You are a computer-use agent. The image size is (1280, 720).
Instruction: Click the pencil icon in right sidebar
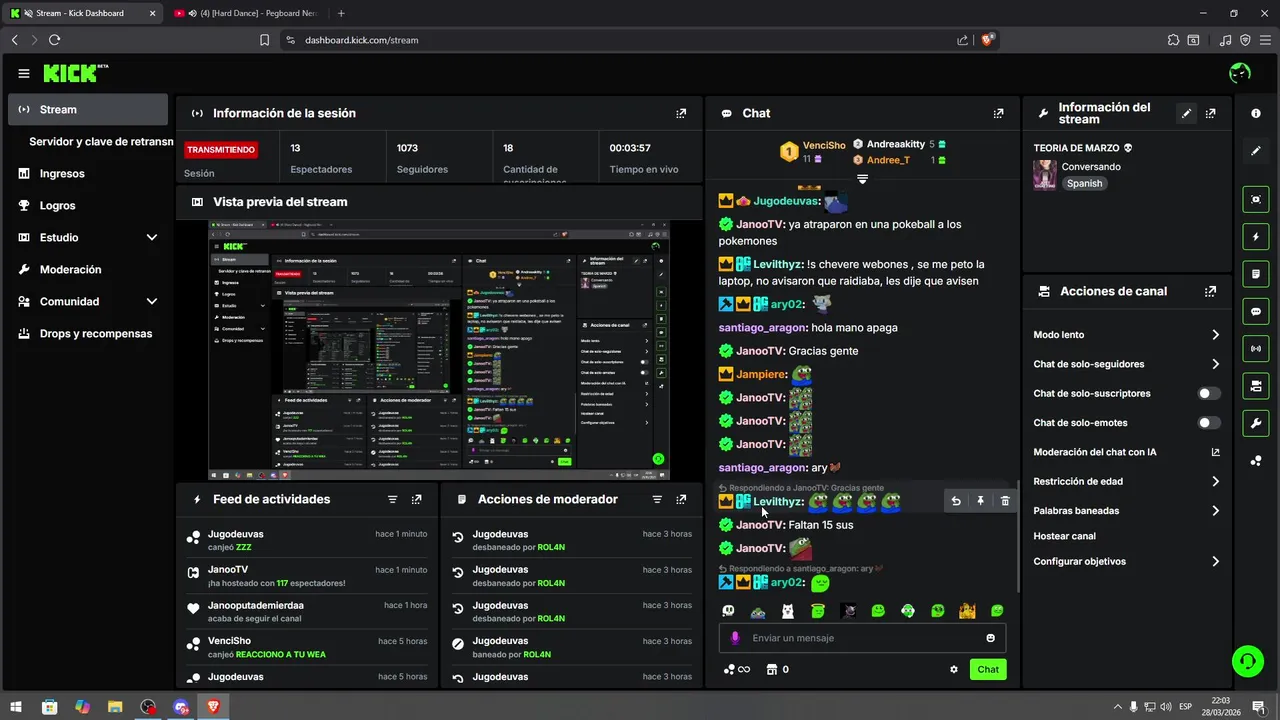[1256, 151]
